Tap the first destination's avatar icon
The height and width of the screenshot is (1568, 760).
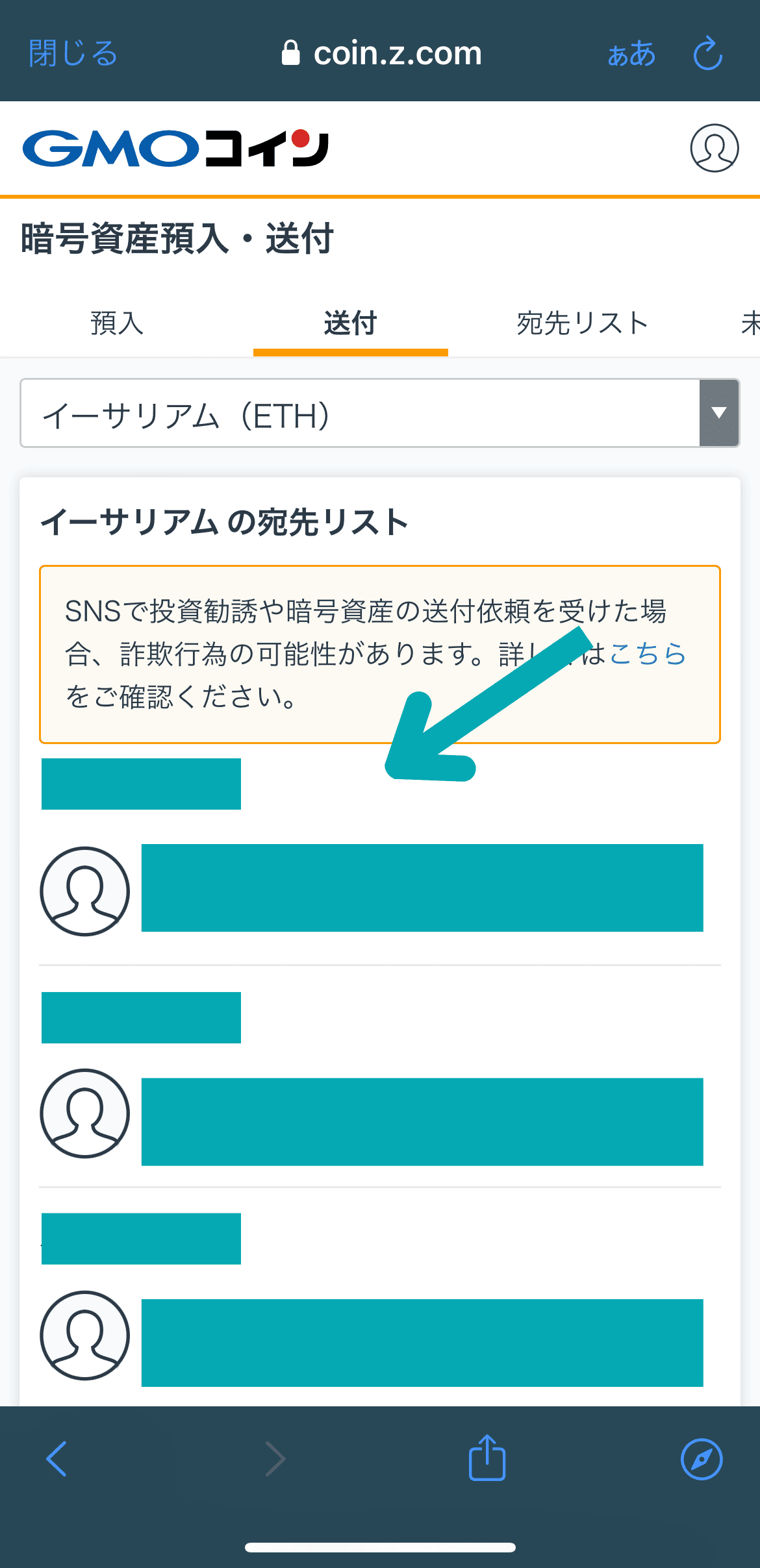pos(85,891)
